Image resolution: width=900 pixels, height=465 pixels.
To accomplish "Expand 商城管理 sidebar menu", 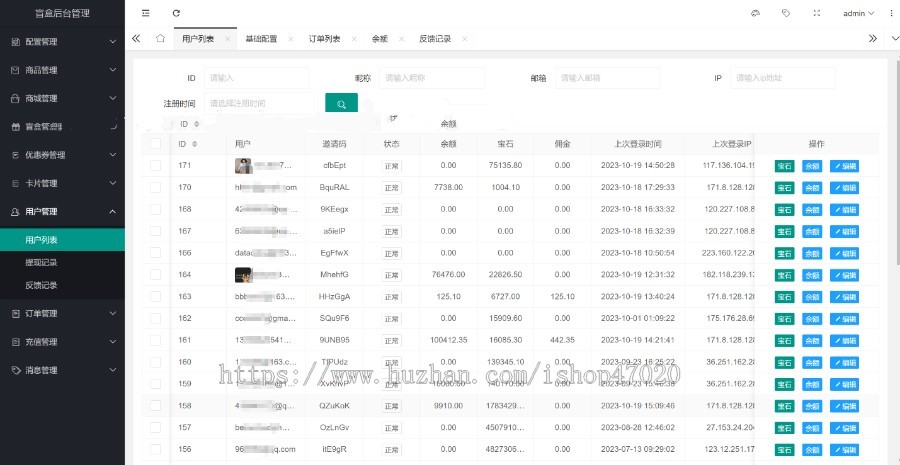I will pos(62,98).
